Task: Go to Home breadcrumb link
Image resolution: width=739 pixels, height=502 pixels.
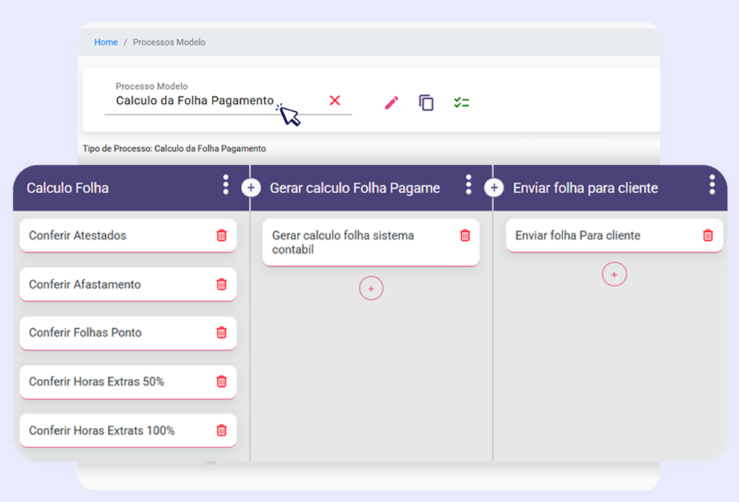Action: [x=106, y=42]
